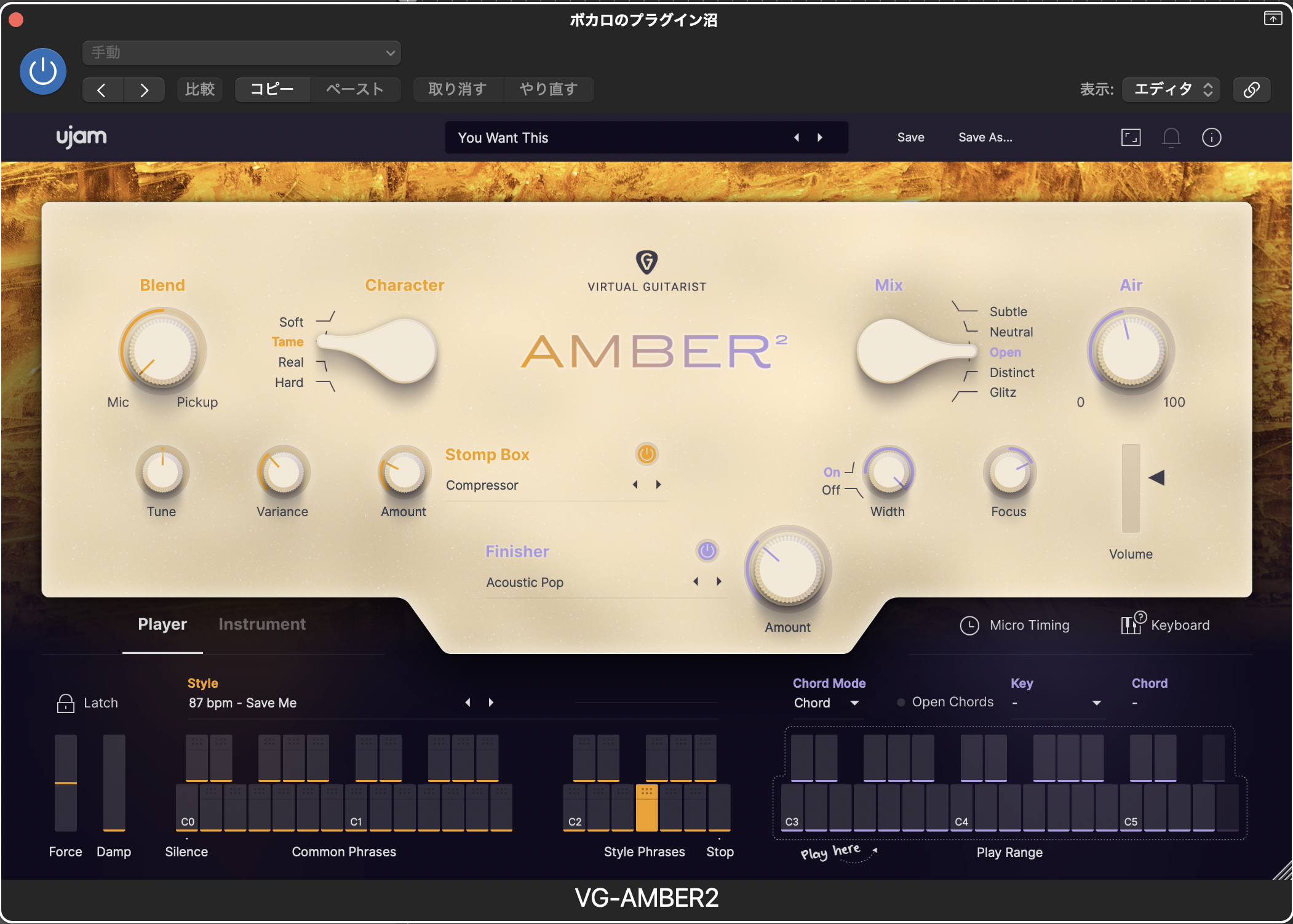Click the Damp slider
This screenshot has width=1293, height=924.
(114, 783)
